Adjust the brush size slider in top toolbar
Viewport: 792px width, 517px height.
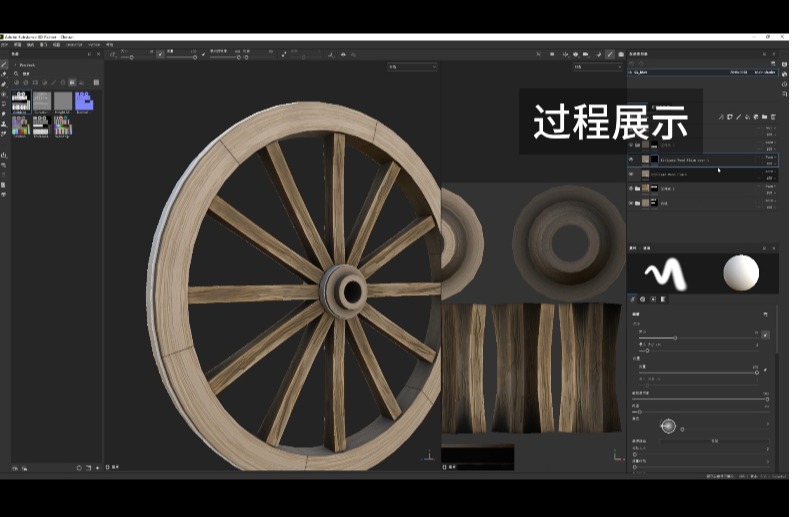(130, 57)
